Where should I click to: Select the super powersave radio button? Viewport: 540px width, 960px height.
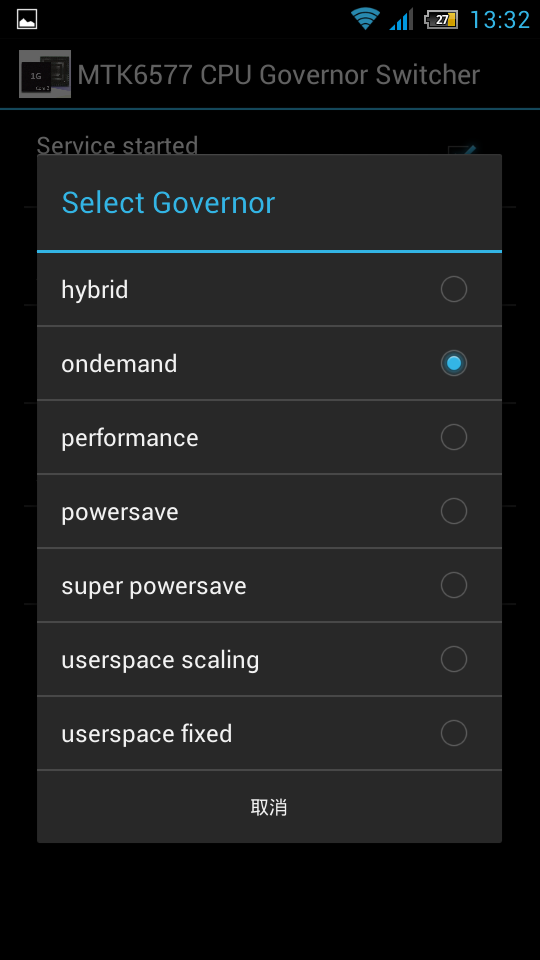point(454,585)
